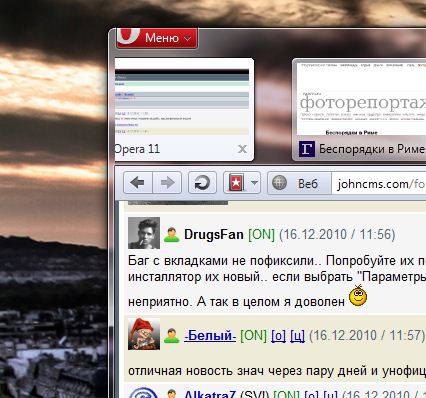The image size is (426, 398).
Task: Focus the johncms.com address field
Action: (x=379, y=184)
